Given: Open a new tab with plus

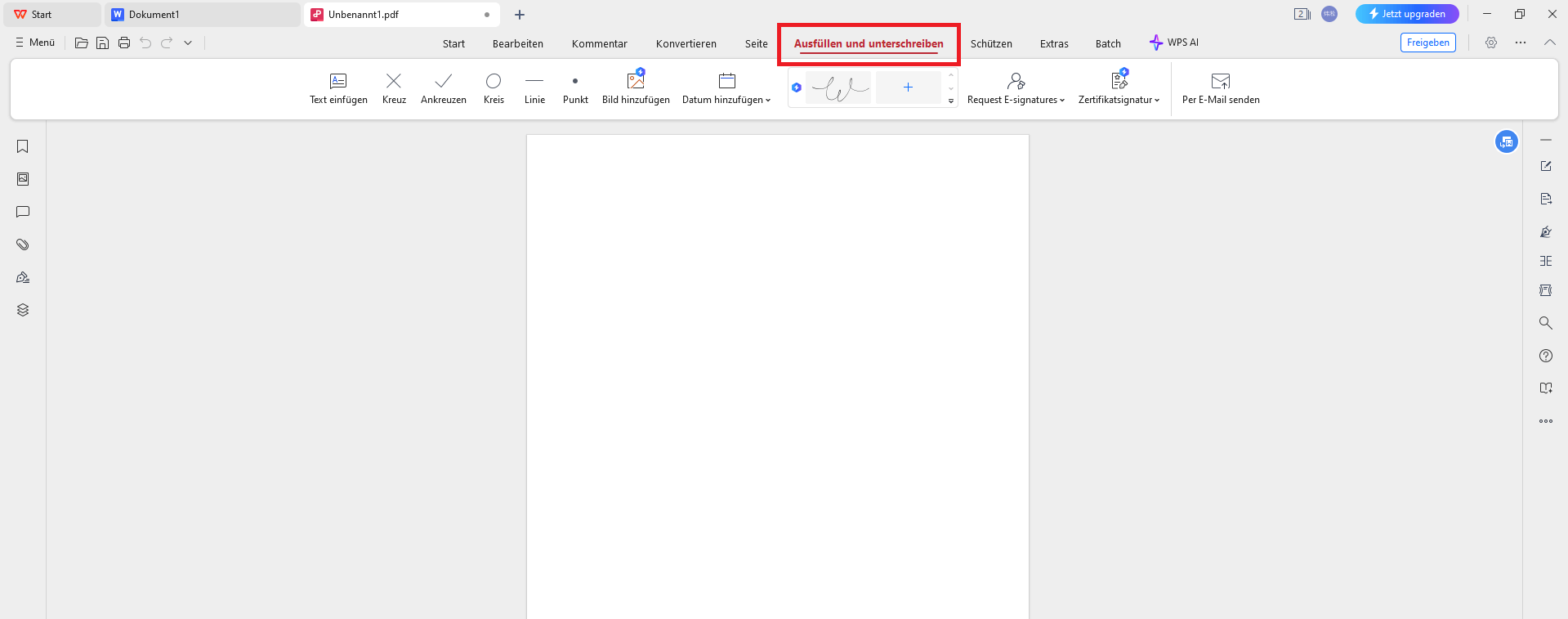Looking at the screenshot, I should 520,15.
